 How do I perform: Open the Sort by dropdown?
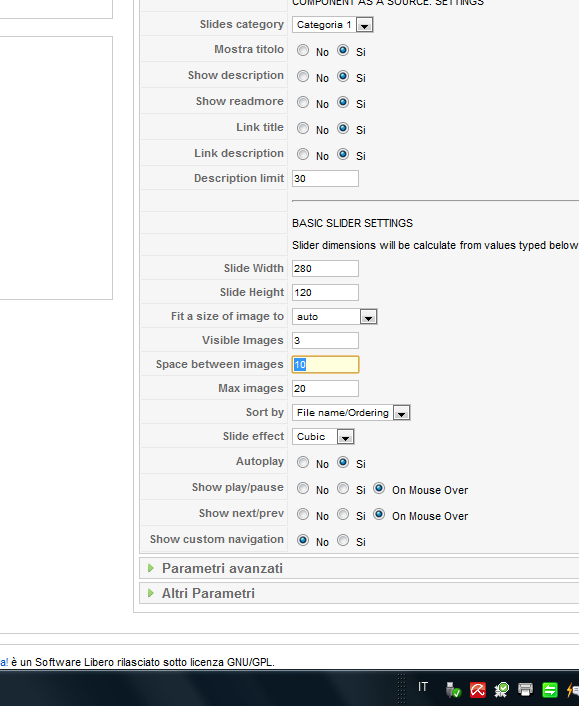[351, 412]
